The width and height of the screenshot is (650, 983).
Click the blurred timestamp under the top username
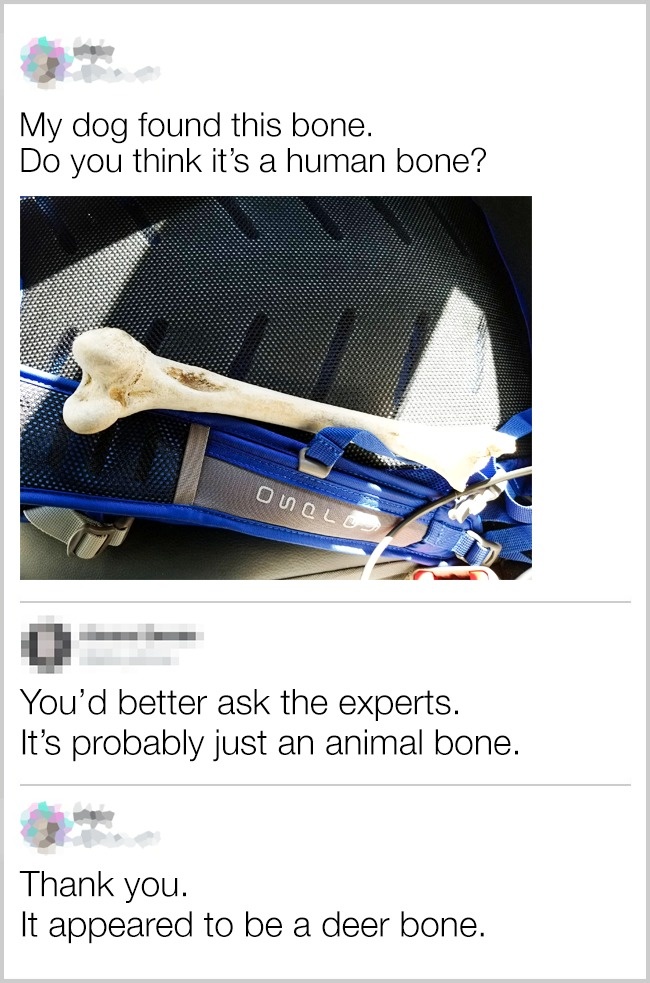(116, 76)
